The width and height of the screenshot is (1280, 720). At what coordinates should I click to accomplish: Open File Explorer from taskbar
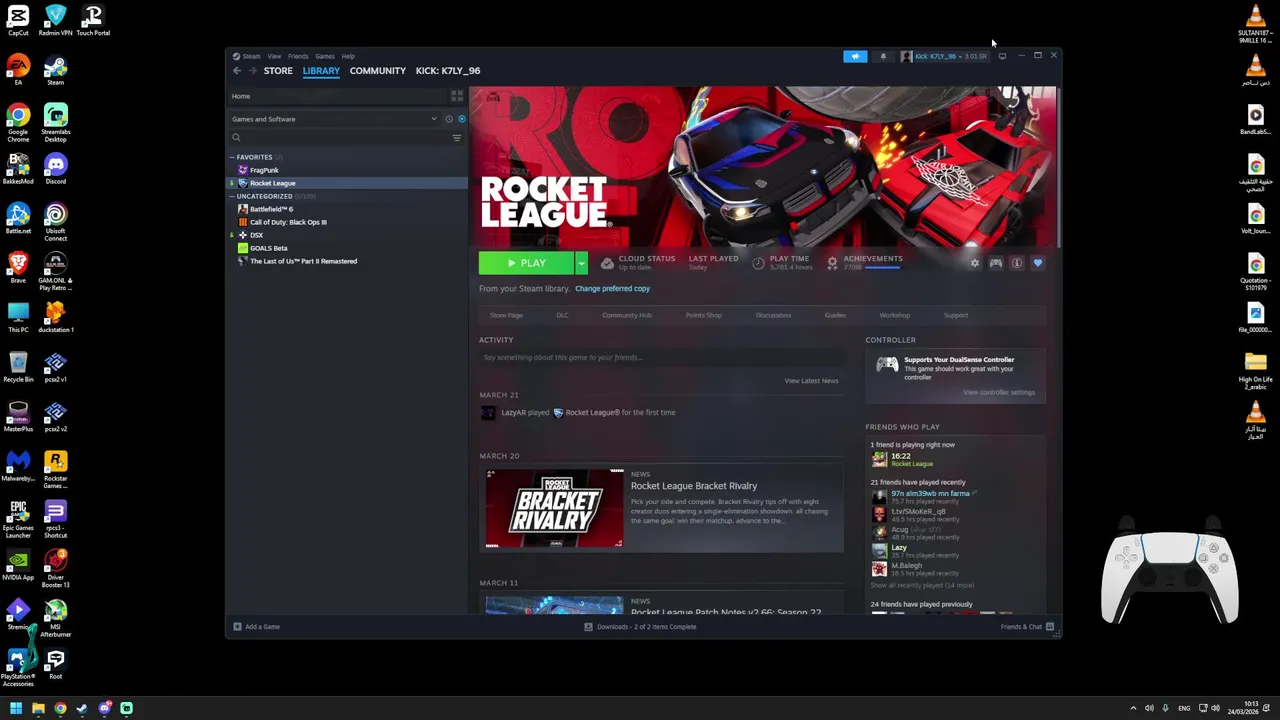pyautogui.click(x=38, y=708)
